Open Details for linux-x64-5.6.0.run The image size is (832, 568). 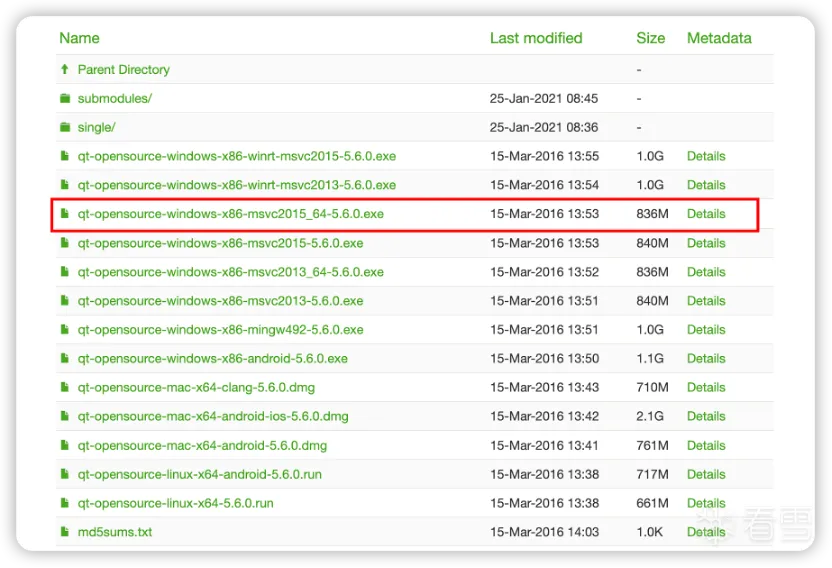pos(706,503)
